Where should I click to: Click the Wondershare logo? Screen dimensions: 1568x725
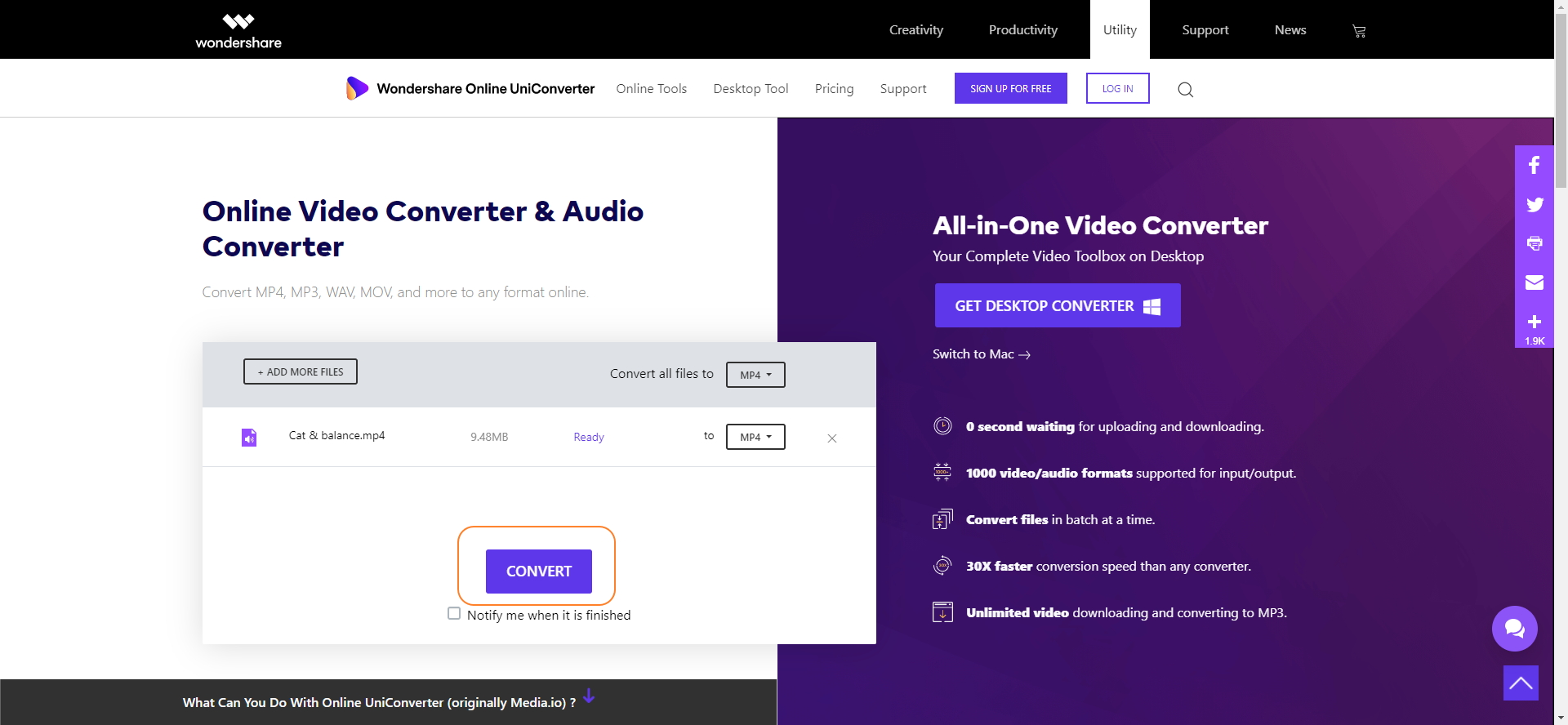coord(238,31)
